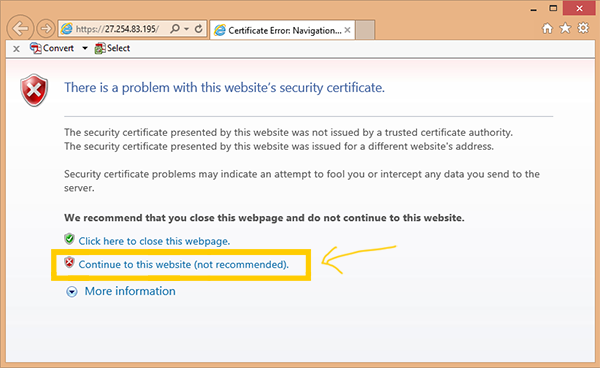The height and width of the screenshot is (368, 600).
Task: Click the Forward navigation arrow
Action: tap(46, 29)
